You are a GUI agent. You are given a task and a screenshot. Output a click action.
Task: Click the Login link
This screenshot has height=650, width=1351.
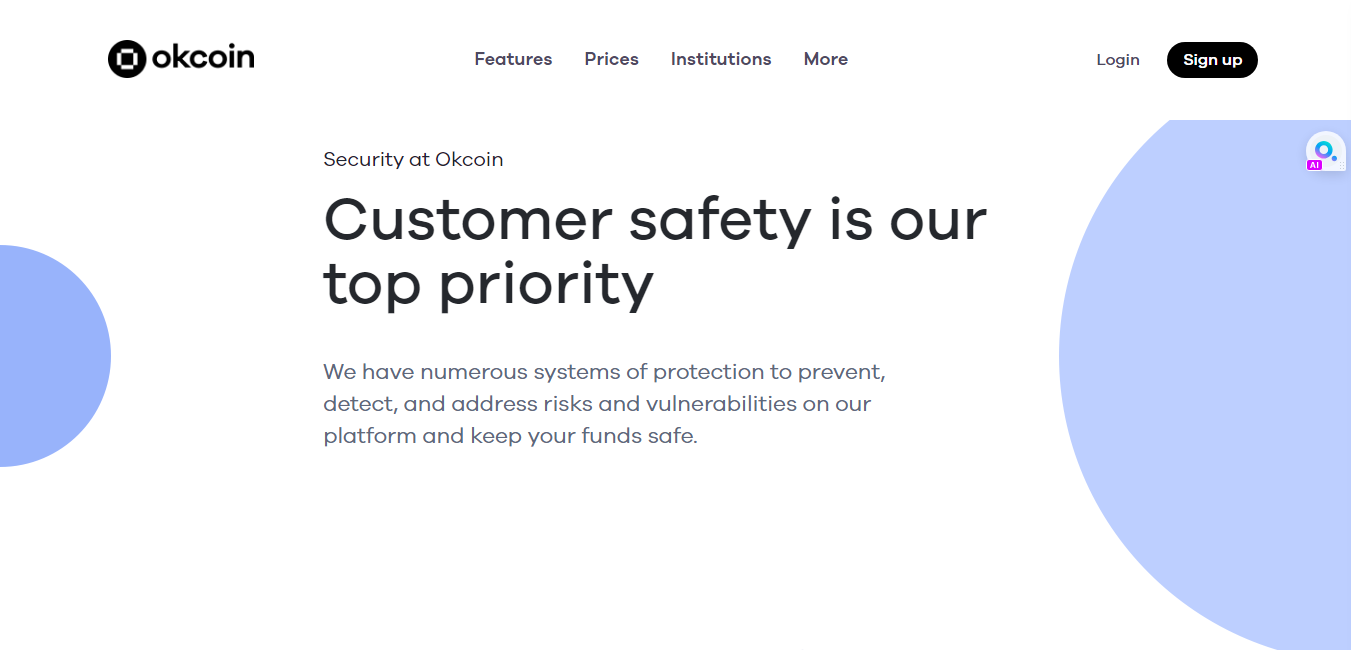[x=1118, y=60]
